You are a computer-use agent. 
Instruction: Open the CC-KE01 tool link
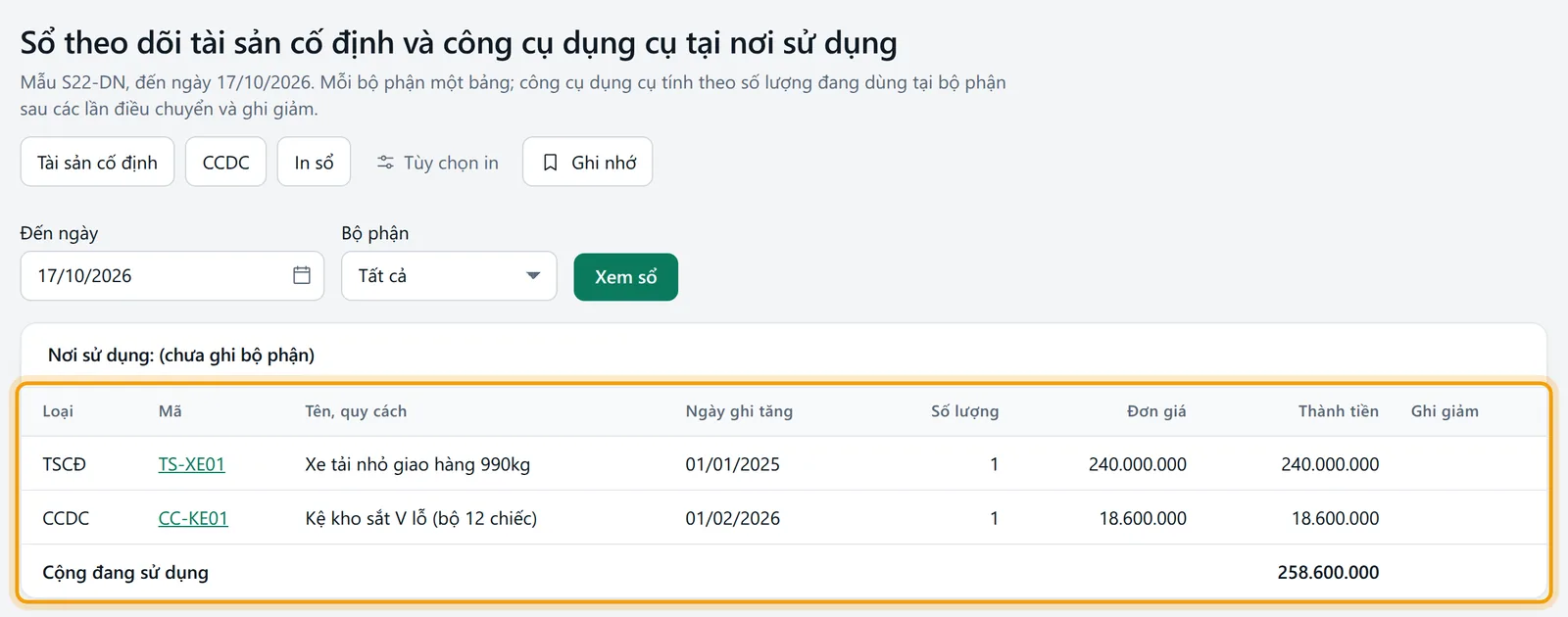coord(193,518)
